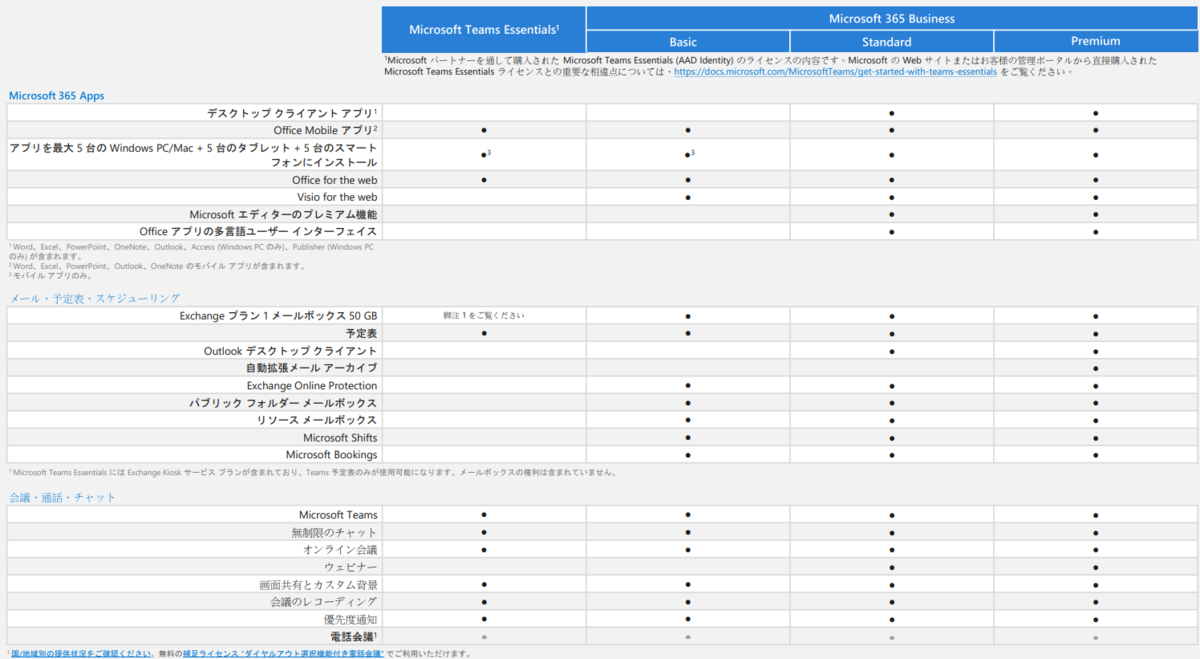Viewport: 1200px width, 659px height.
Task: Open the 国/地域別の提供状況をご確認ください link
Action: (81, 653)
